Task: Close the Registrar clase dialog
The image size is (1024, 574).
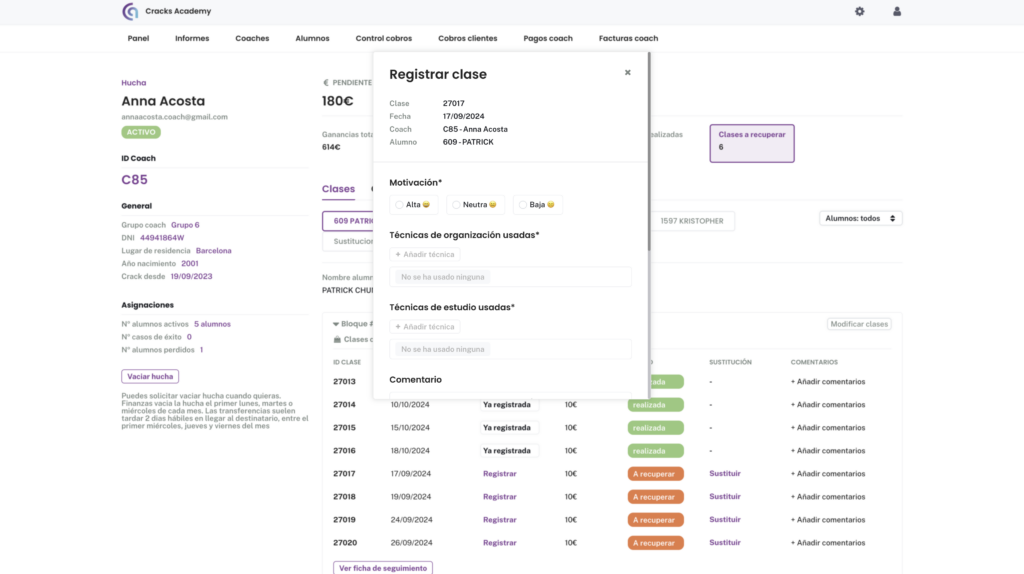Action: point(627,73)
